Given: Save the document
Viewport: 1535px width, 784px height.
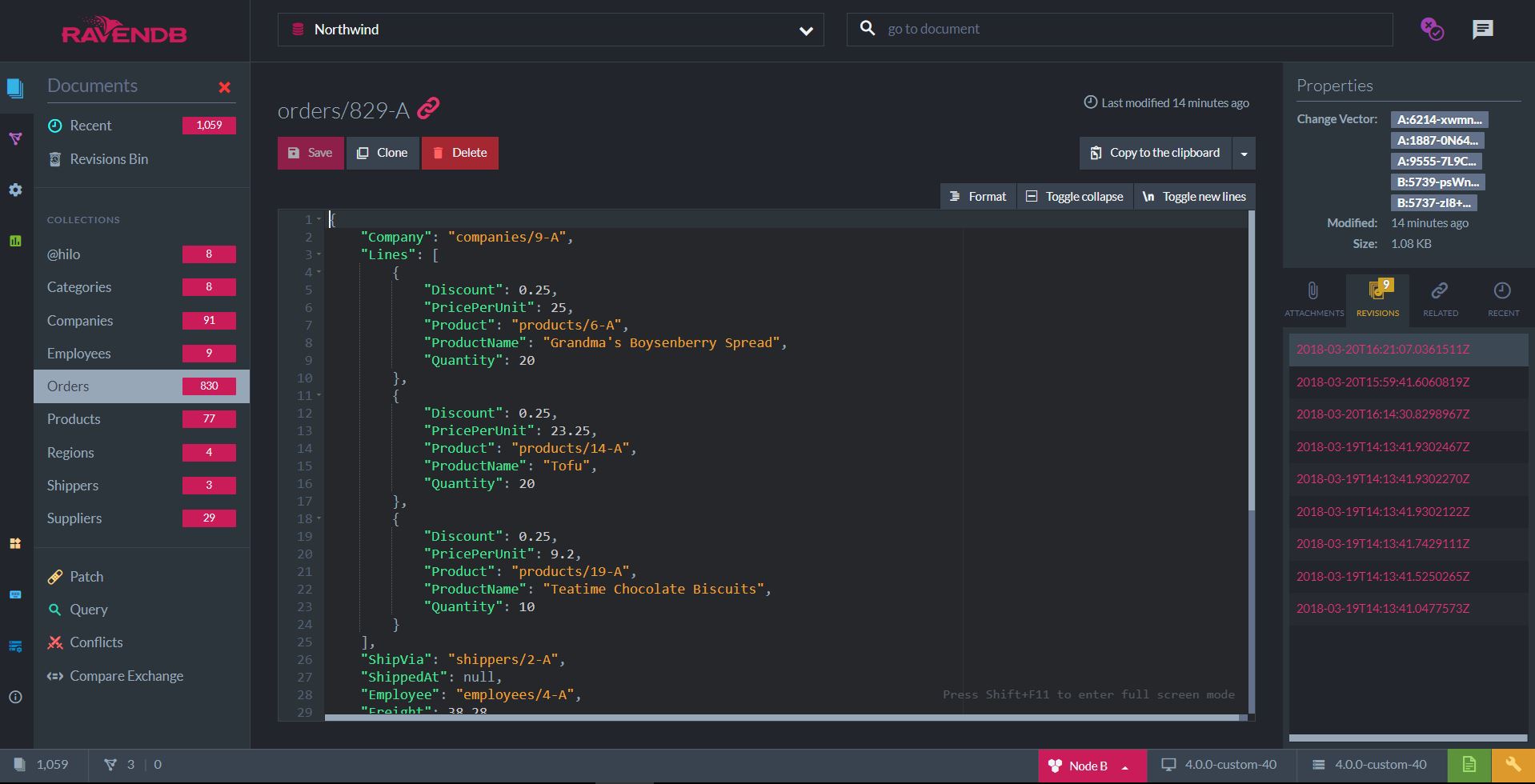Looking at the screenshot, I should pos(311,153).
